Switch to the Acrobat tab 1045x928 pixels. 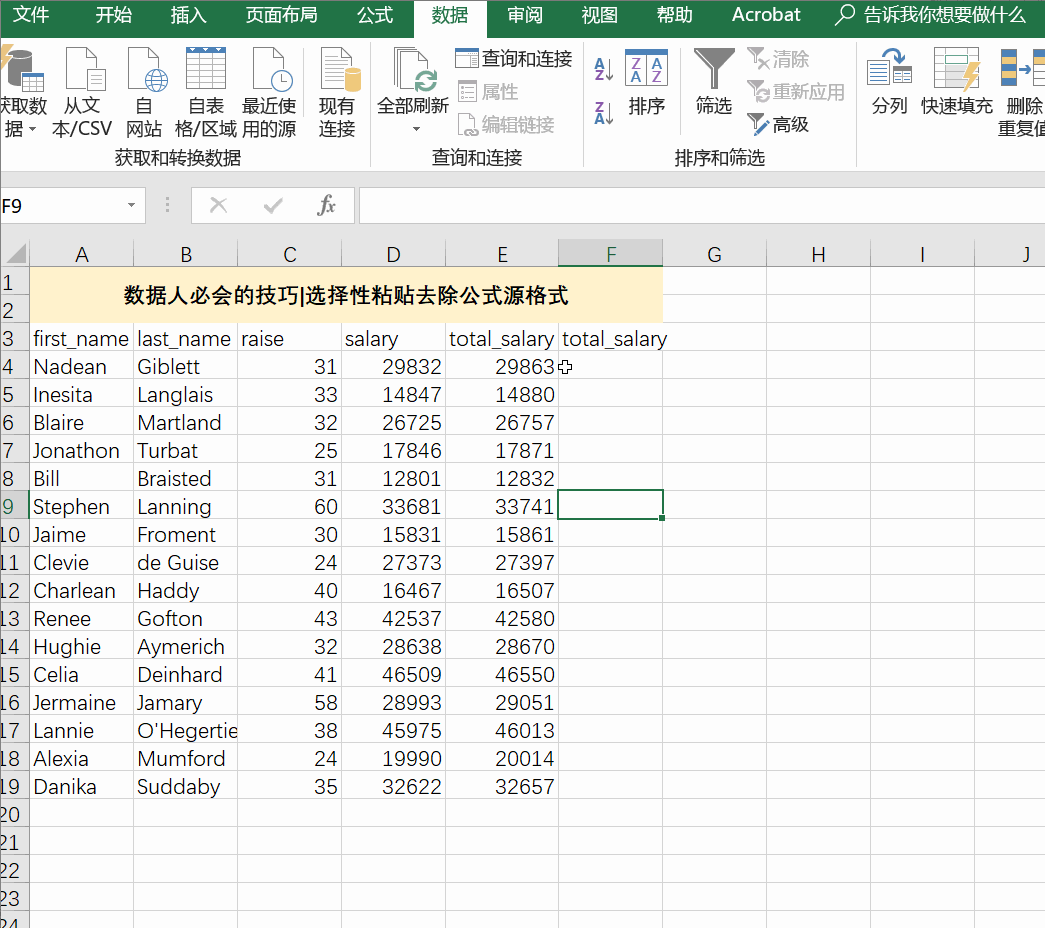[x=766, y=15]
